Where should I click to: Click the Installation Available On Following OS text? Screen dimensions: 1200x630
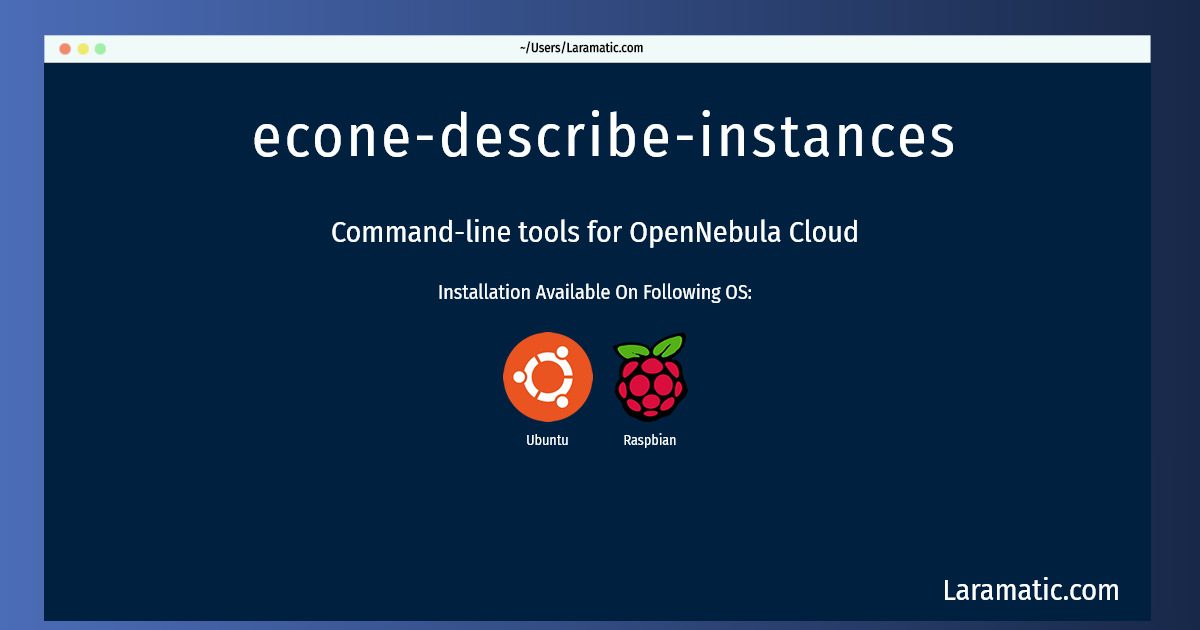pyautogui.click(x=595, y=293)
